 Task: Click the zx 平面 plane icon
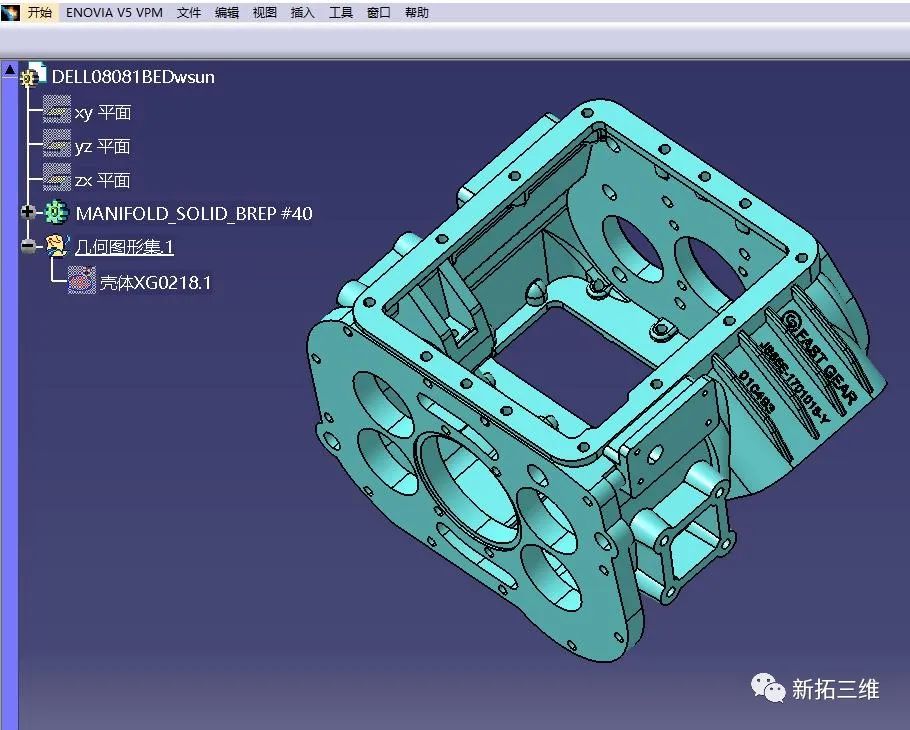(57, 177)
